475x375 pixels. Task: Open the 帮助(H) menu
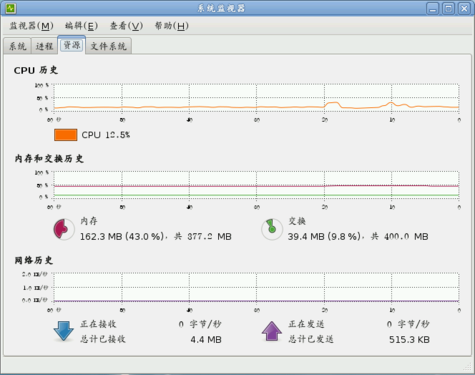[172, 26]
